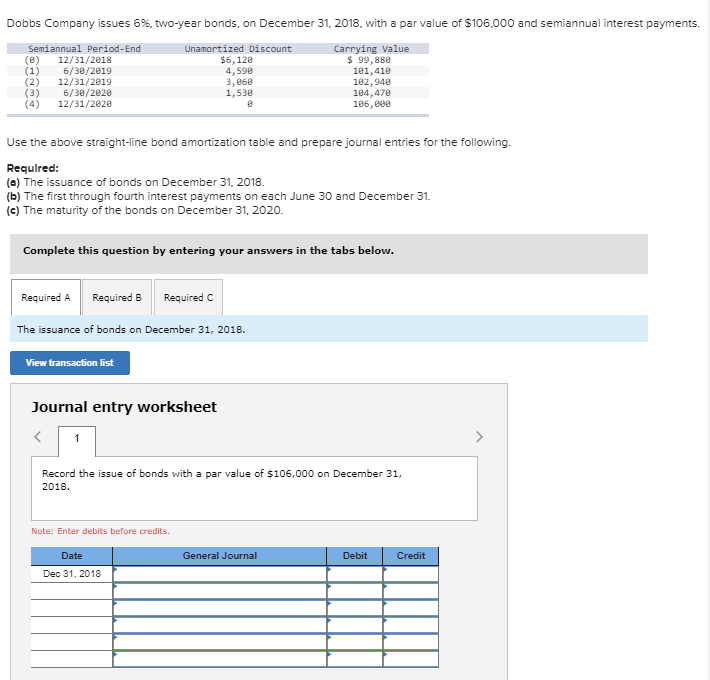This screenshot has height=680, width=710.
Task: Go to next journal entry arrow
Action: click(480, 437)
